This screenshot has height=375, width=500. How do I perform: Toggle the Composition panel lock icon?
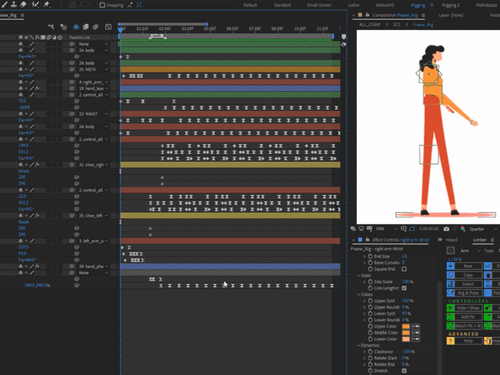[x=367, y=15]
